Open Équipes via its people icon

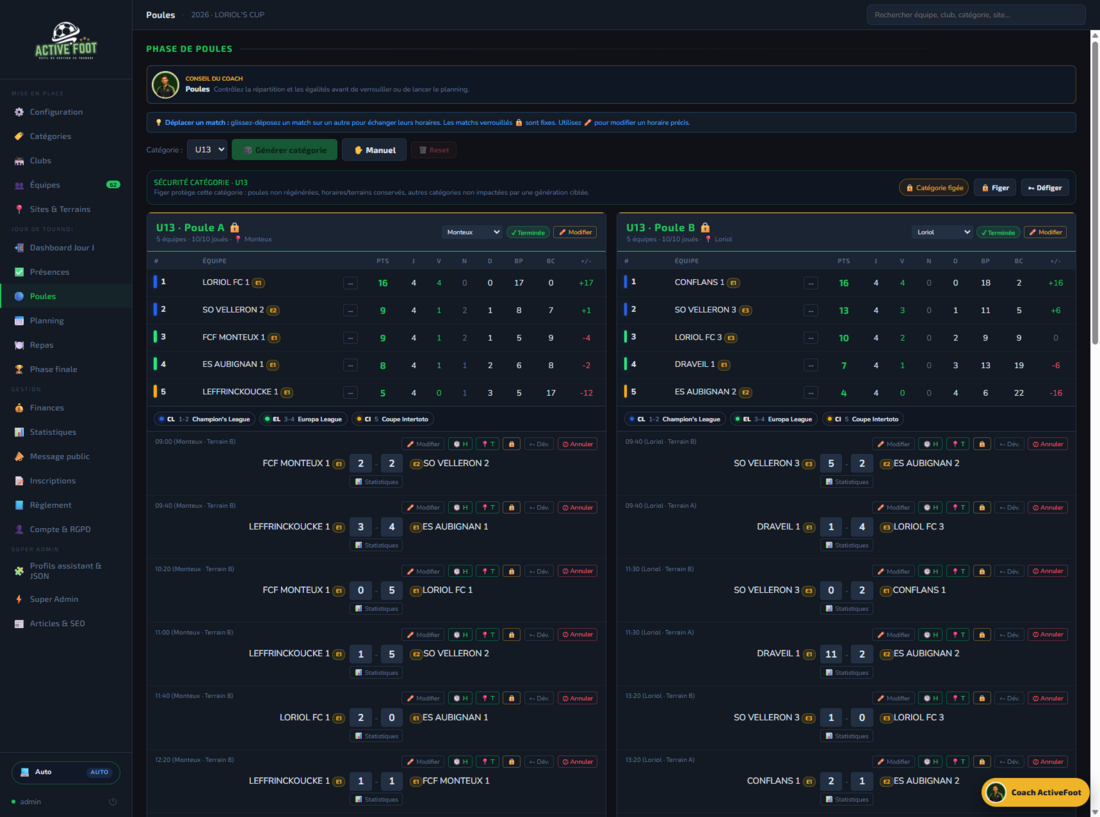point(19,185)
